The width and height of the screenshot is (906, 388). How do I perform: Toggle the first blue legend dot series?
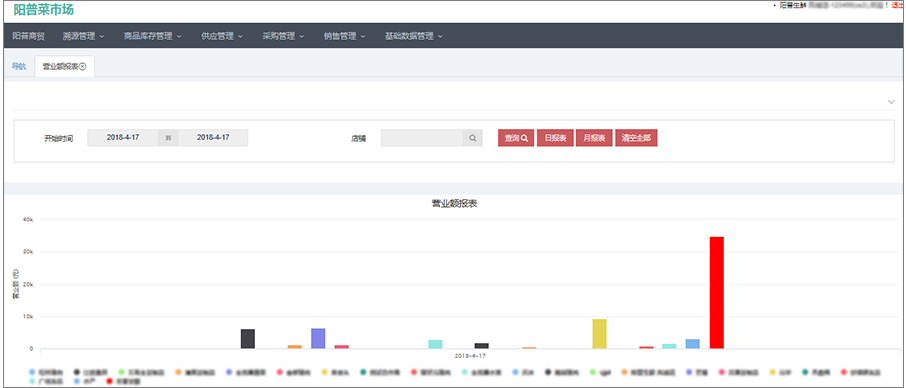32,372
